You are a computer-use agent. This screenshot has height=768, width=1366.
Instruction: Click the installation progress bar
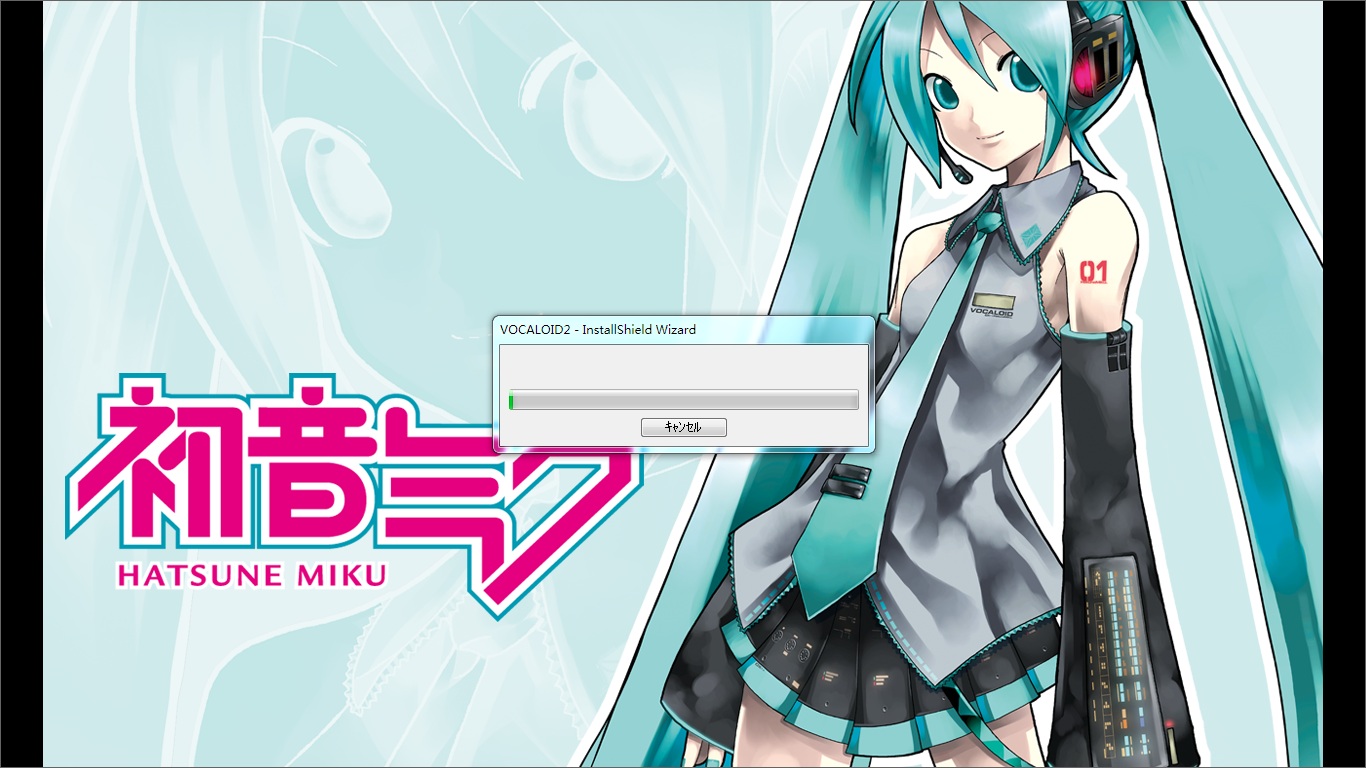tap(684, 400)
